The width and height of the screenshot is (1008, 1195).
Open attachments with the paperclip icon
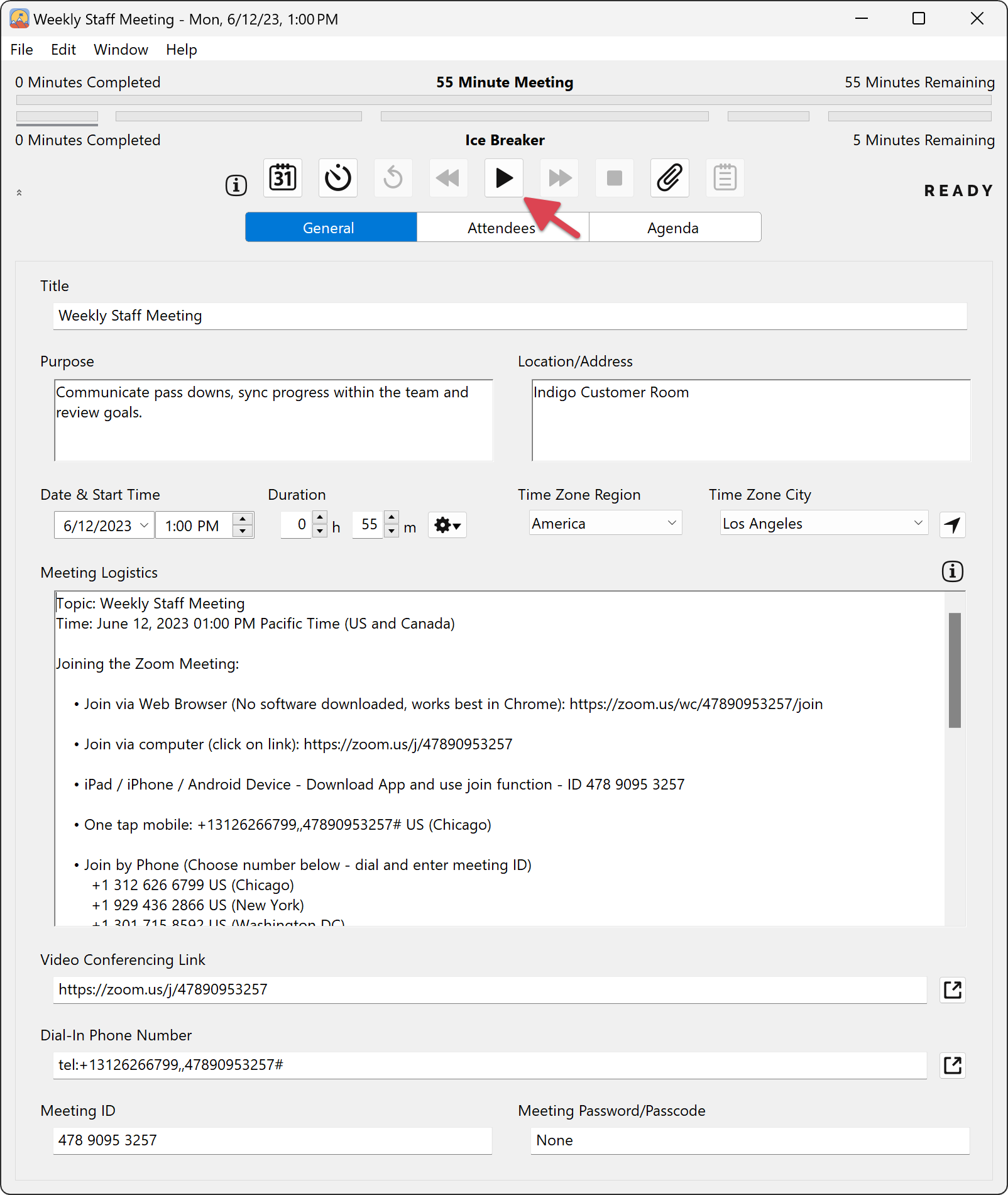pyautogui.click(x=669, y=179)
